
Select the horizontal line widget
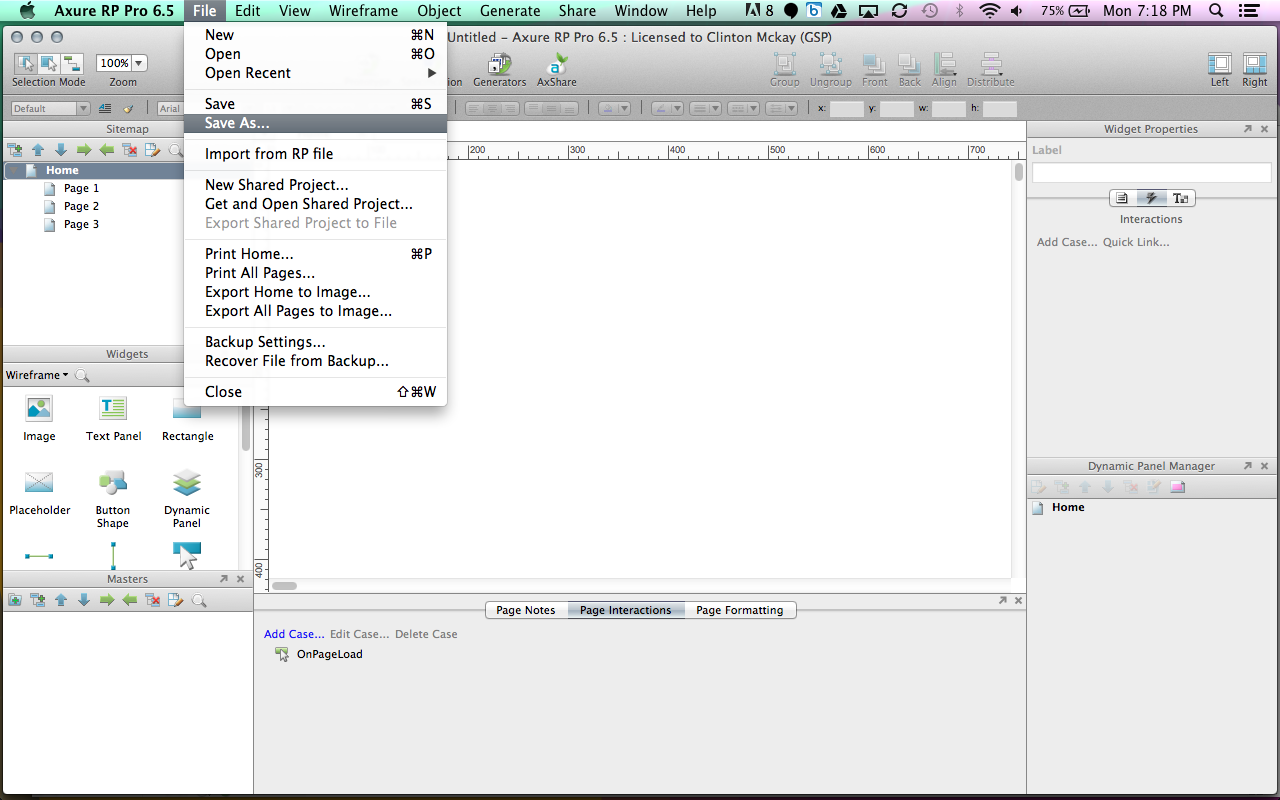point(39,556)
